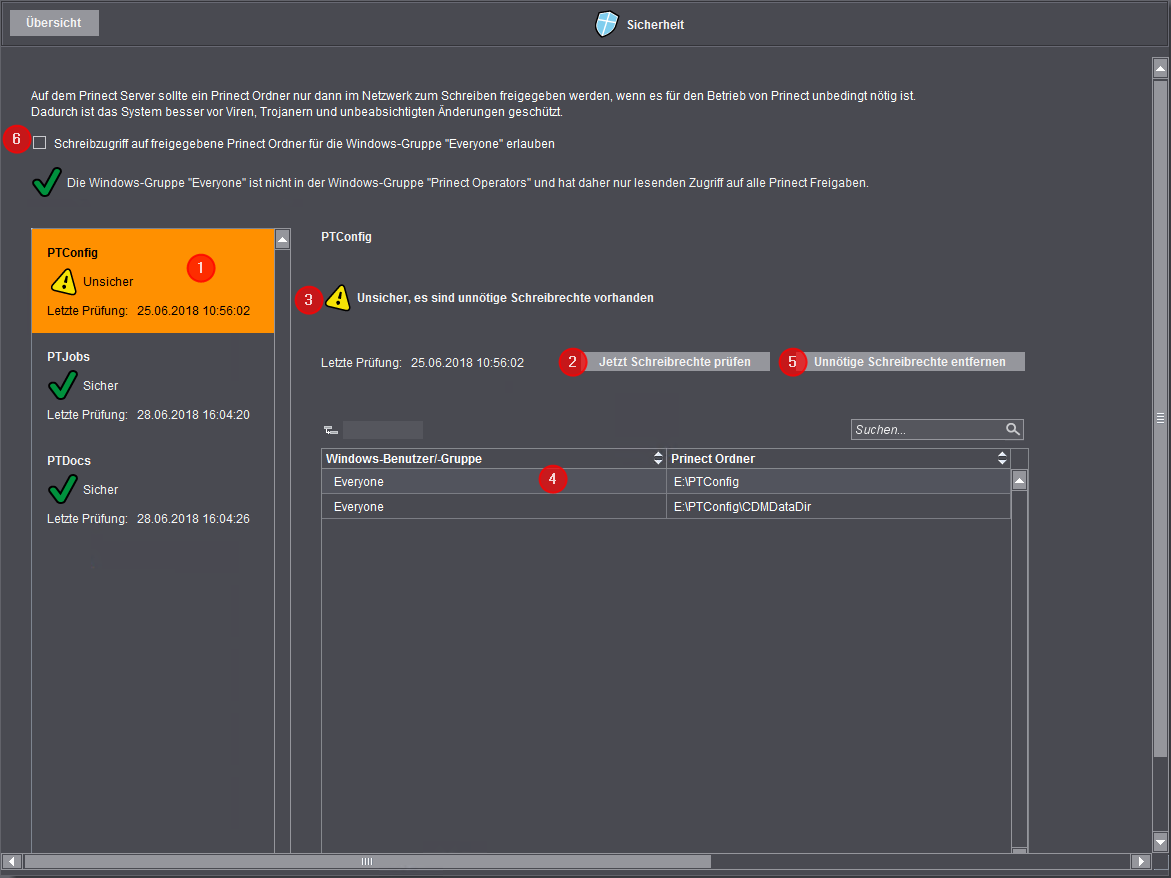The image size is (1171, 878).
Task: Switch back to the Übersicht view
Action: tap(53, 22)
